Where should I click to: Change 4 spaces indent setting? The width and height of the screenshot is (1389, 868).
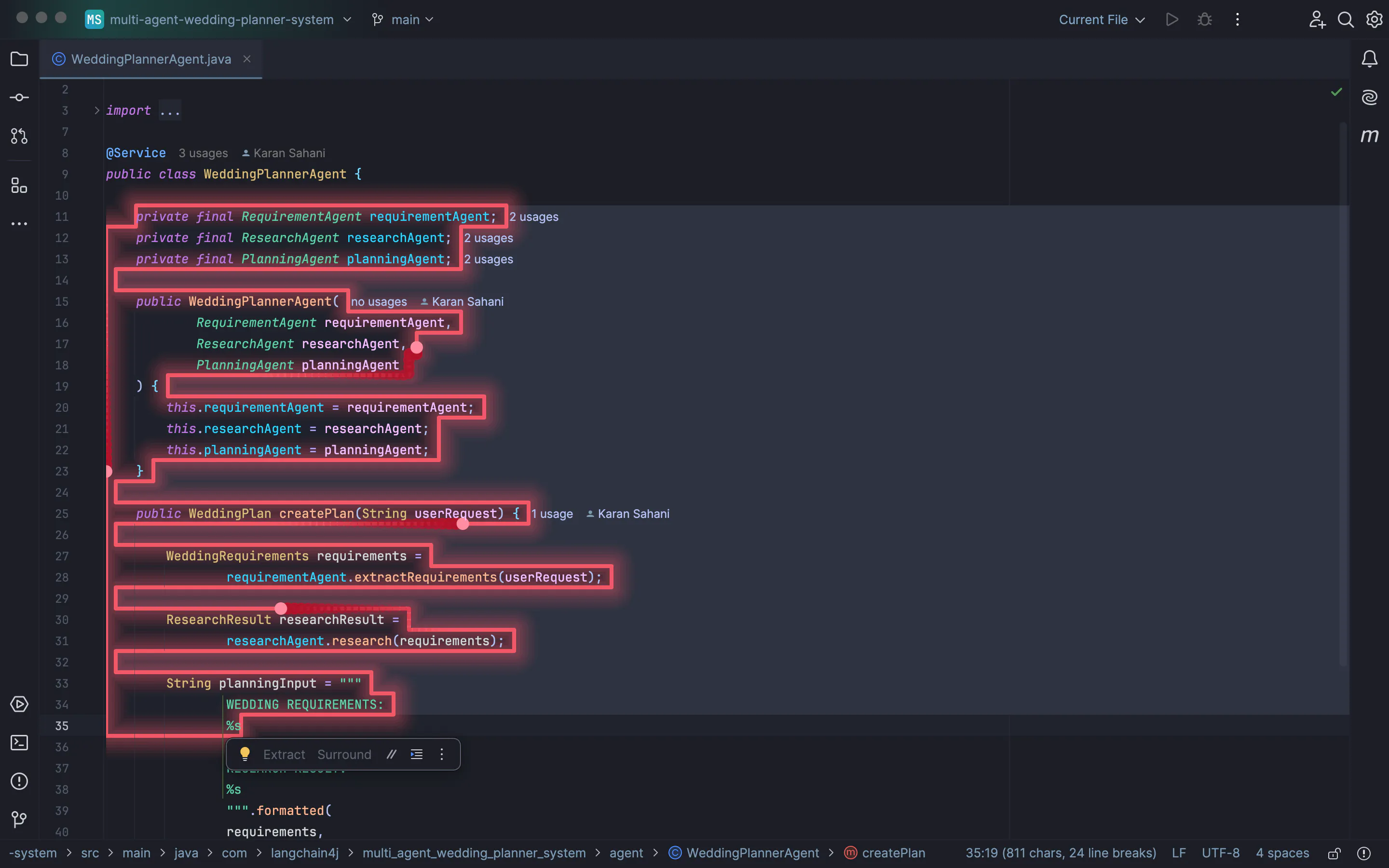pos(1282,853)
